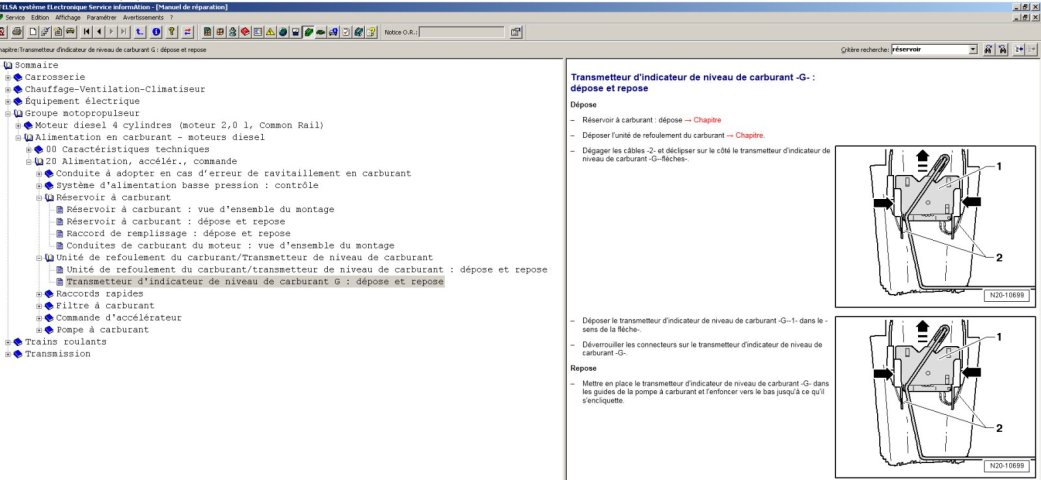
Task: Click the blue information icon
Action: pyautogui.click(x=157, y=32)
